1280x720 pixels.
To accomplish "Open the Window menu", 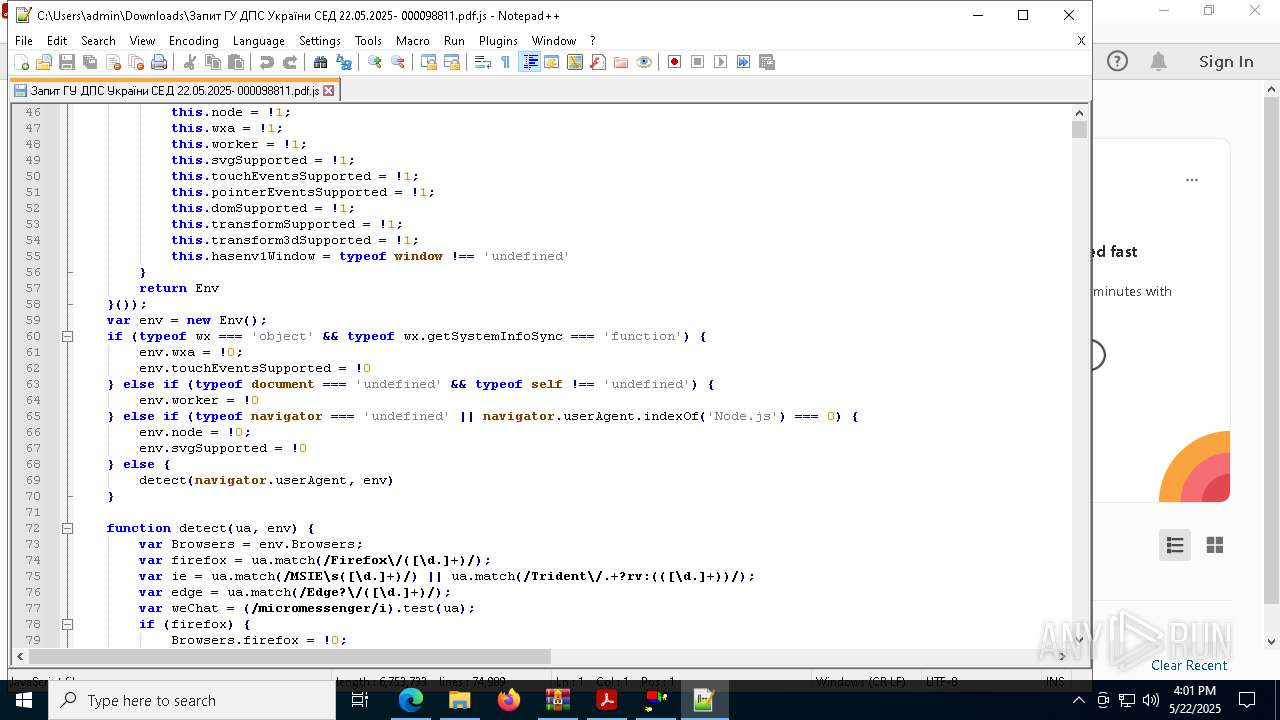I will 554,41.
